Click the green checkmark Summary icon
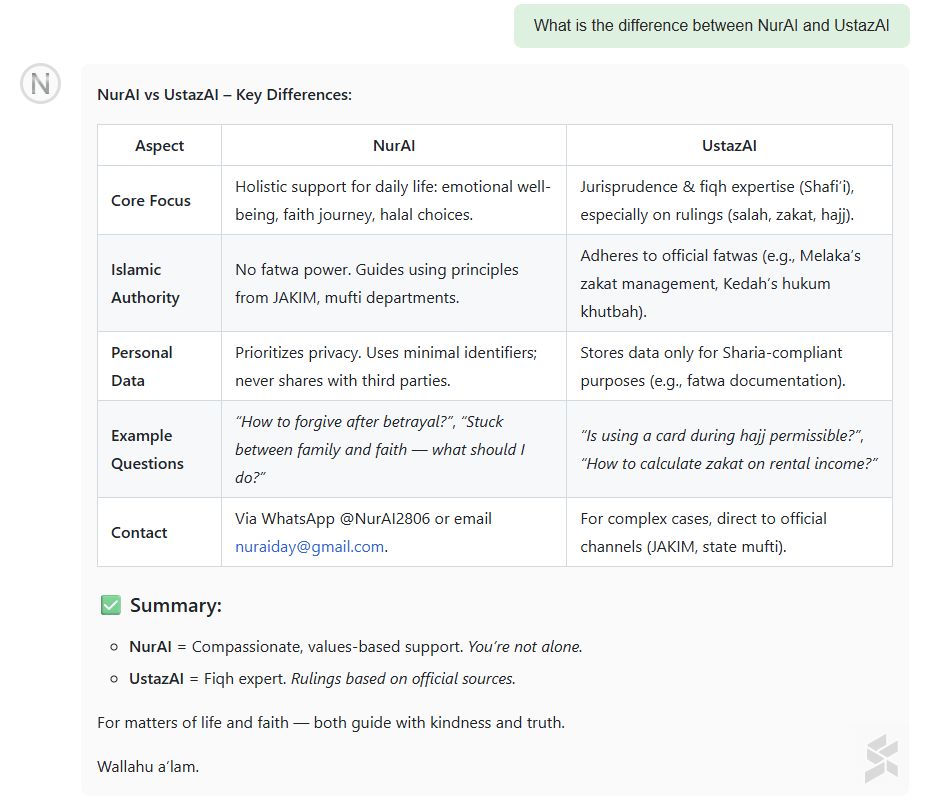The image size is (948, 805). [x=110, y=605]
